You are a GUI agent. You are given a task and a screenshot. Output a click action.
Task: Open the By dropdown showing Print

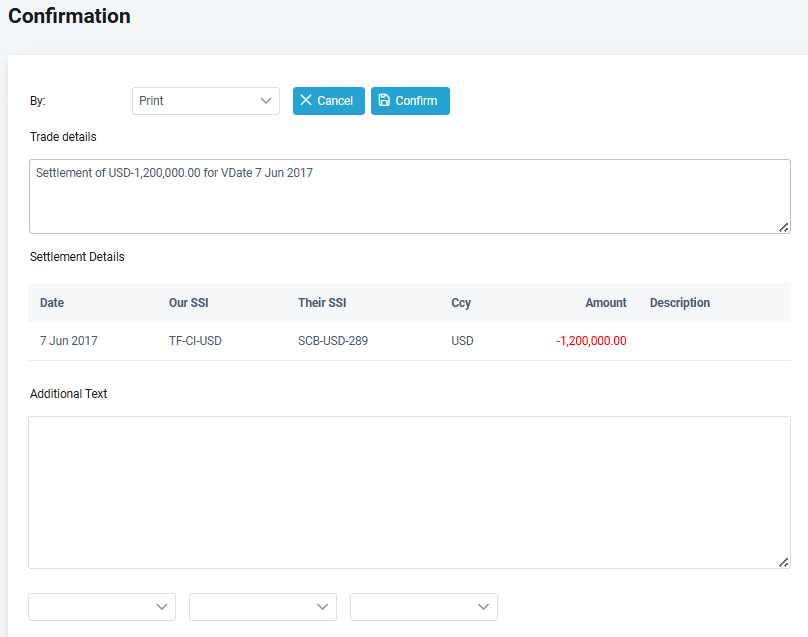[205, 101]
